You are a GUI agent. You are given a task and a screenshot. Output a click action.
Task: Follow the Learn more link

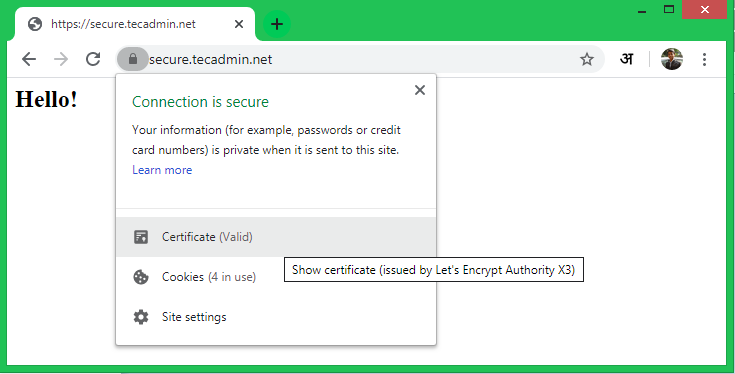point(162,170)
